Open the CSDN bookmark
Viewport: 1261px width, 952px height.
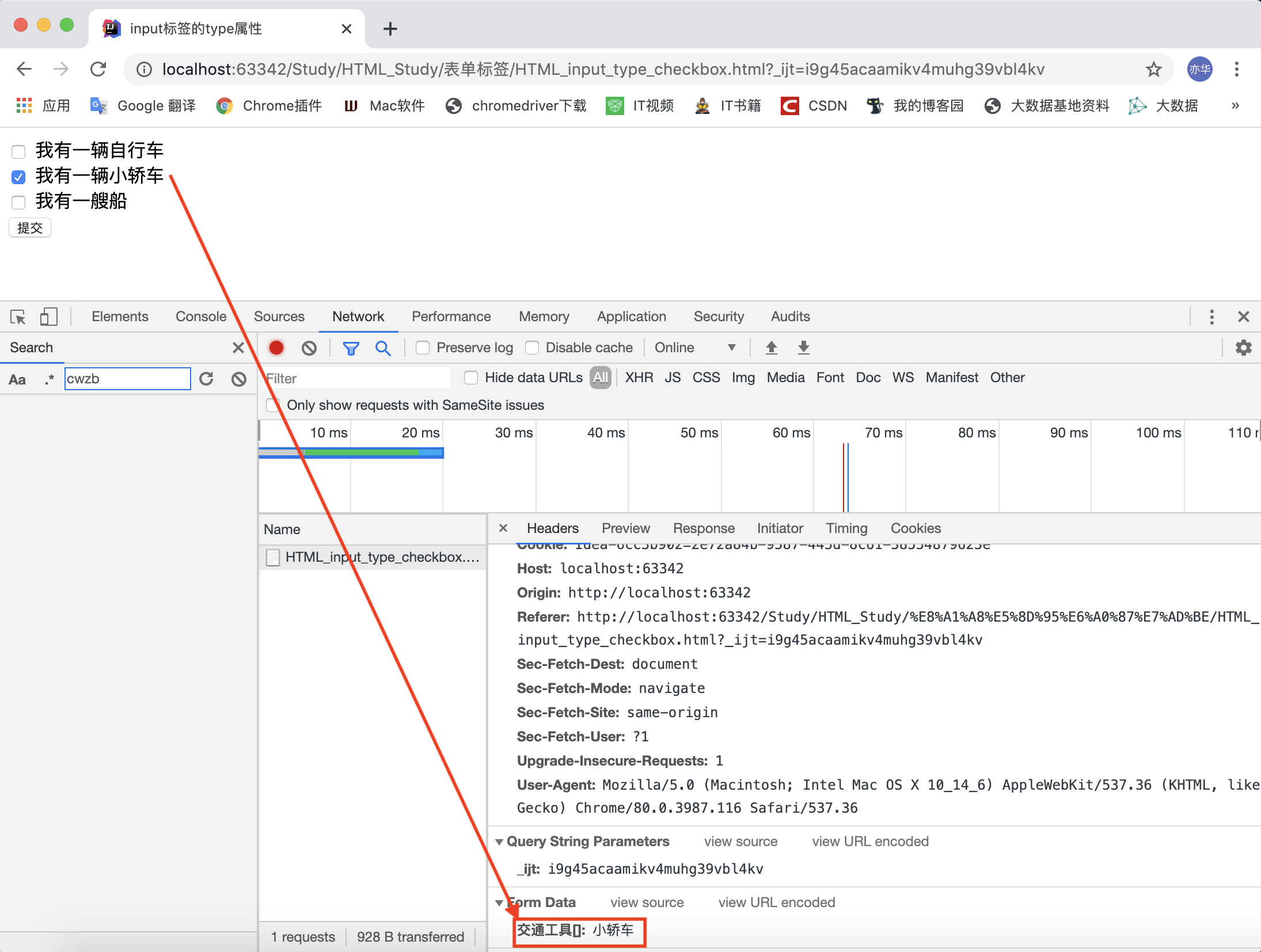[814, 106]
